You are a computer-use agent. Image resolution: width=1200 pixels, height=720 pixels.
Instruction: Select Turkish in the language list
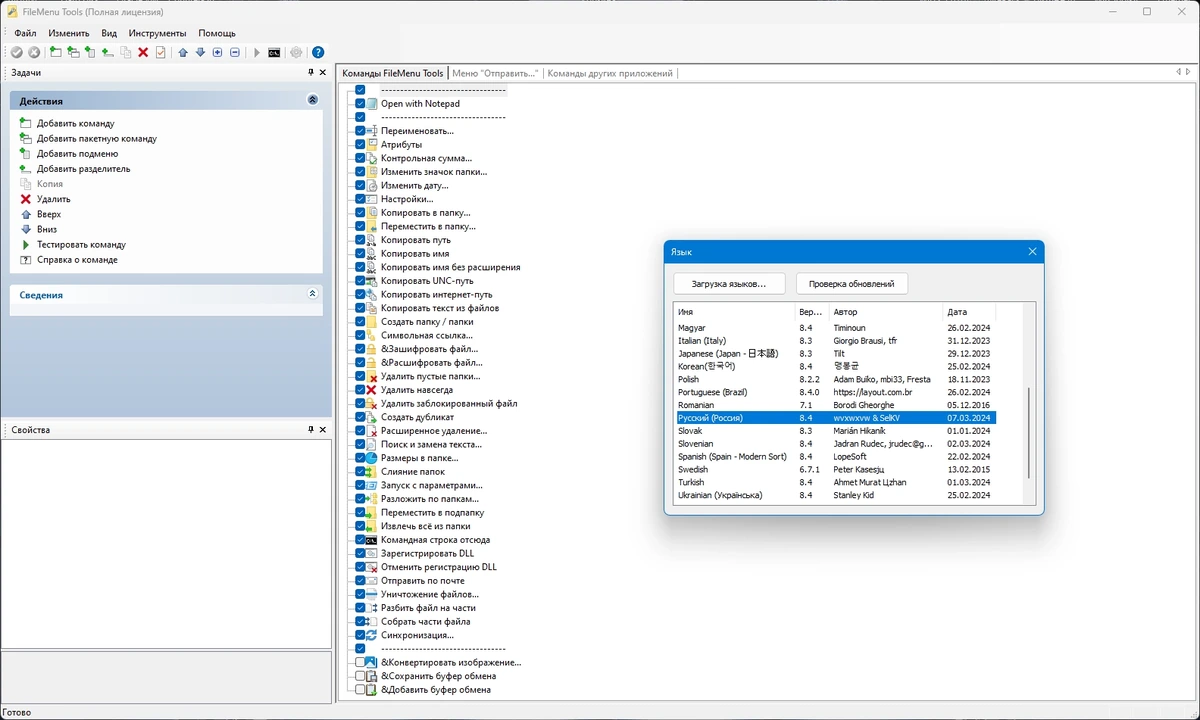pos(835,482)
